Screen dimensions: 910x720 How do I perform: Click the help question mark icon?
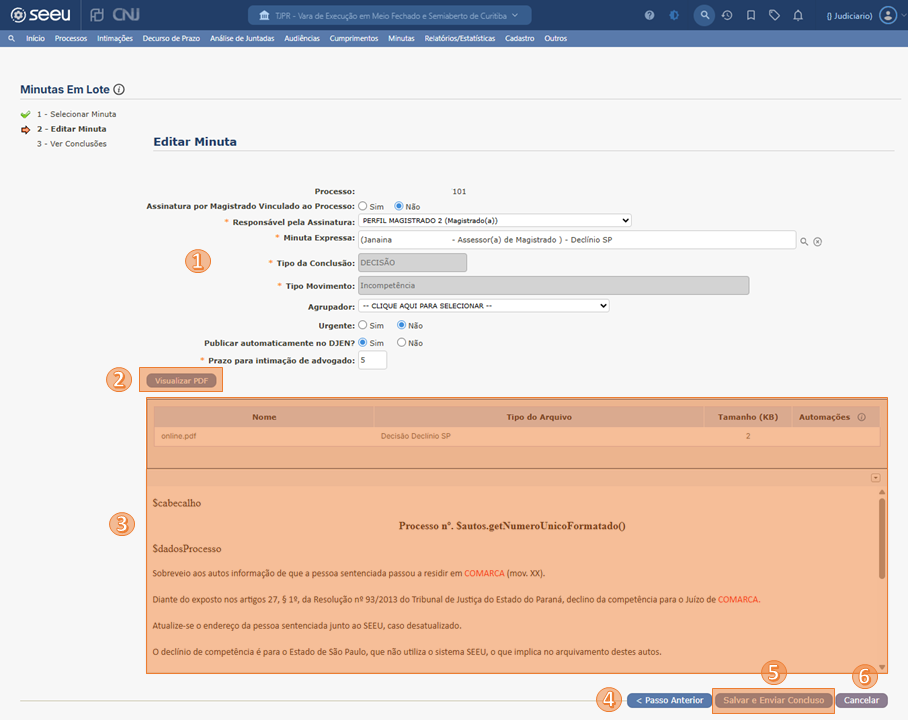pos(650,16)
